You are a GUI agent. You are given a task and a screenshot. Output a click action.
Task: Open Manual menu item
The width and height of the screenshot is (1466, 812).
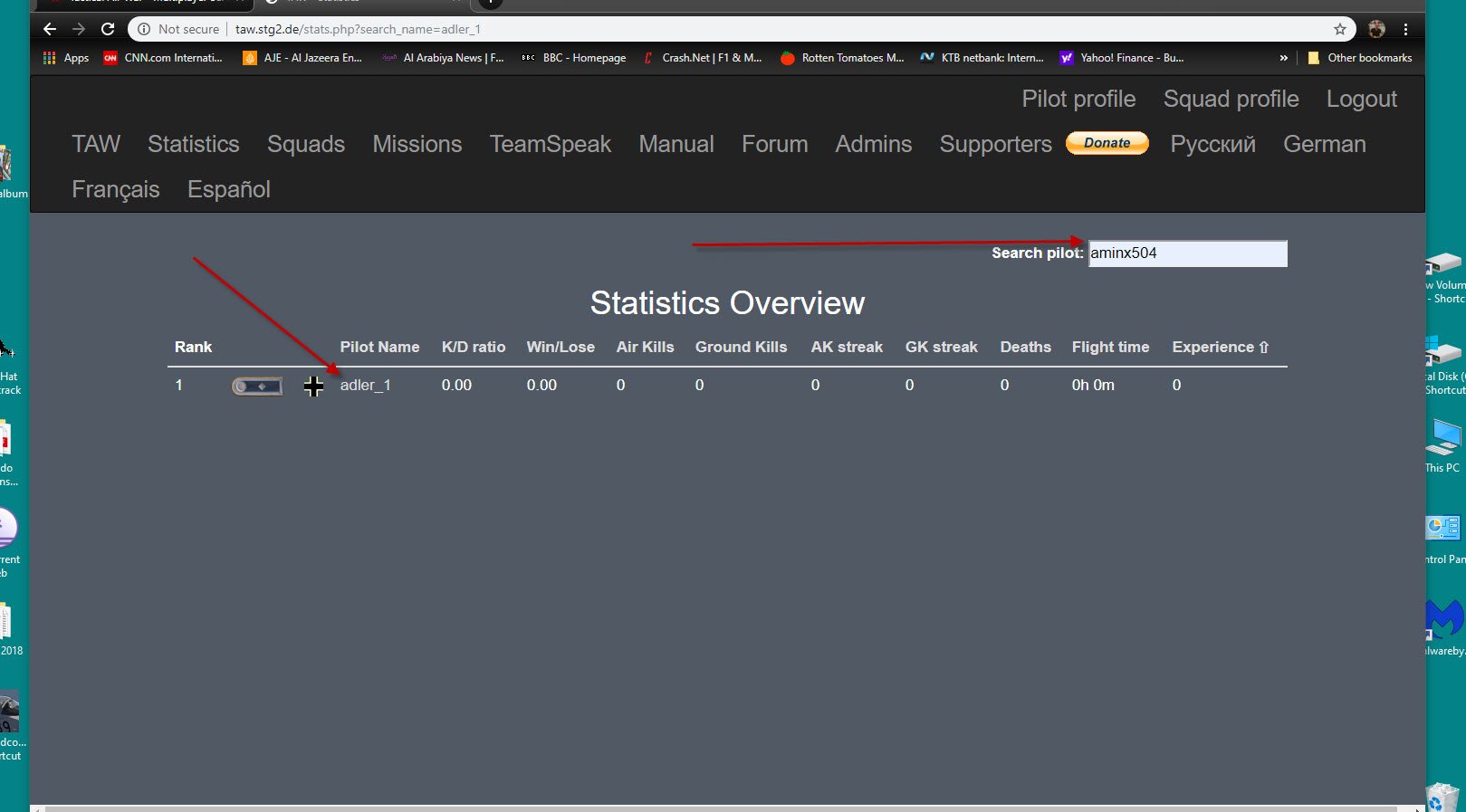[676, 144]
